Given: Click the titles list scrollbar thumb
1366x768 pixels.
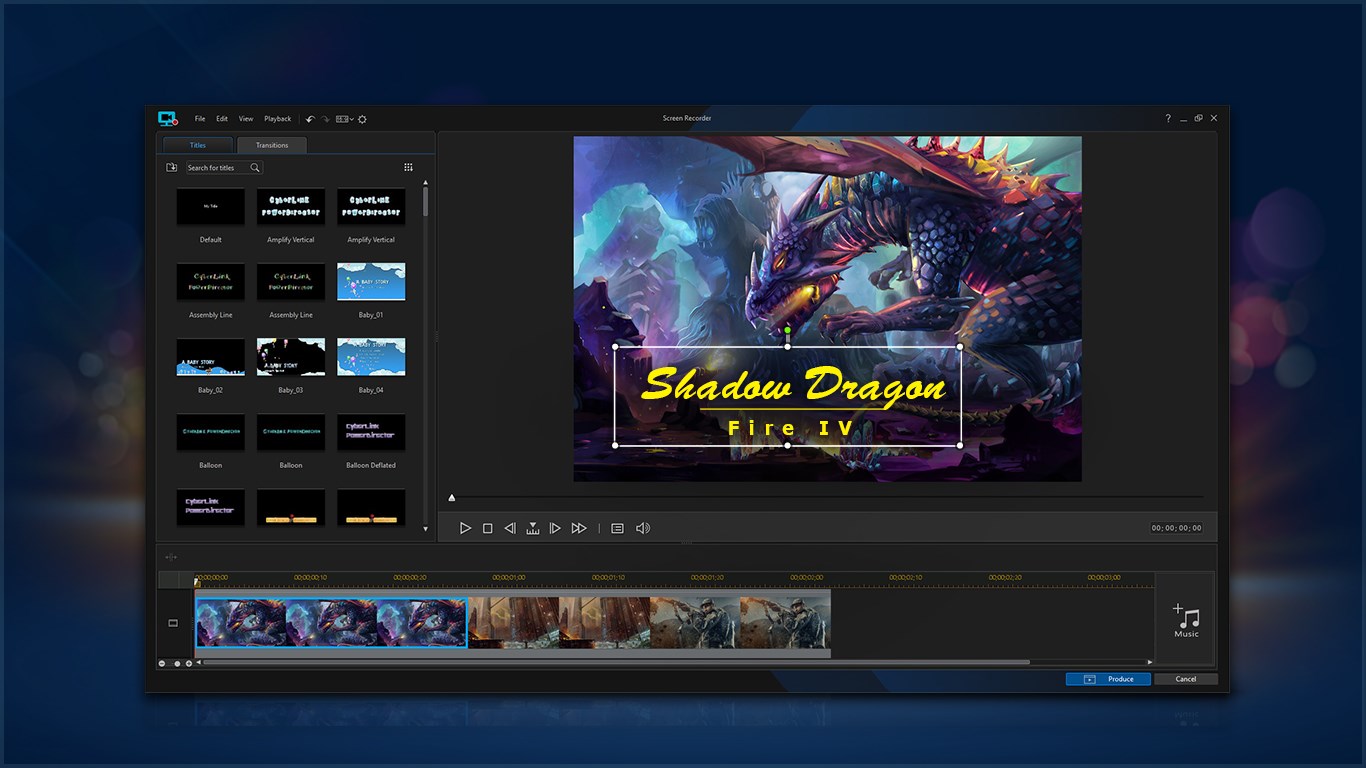Looking at the screenshot, I should 426,202.
